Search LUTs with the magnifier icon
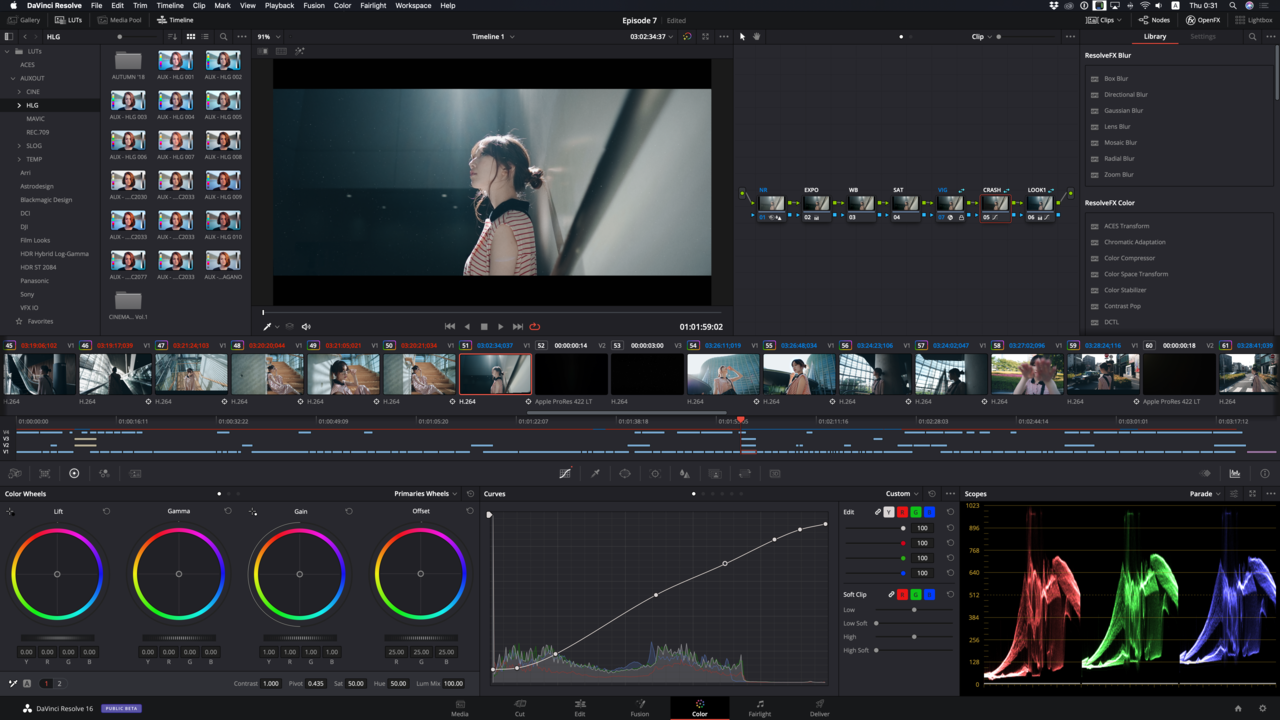Viewport: 1280px width, 720px height. 223,37
